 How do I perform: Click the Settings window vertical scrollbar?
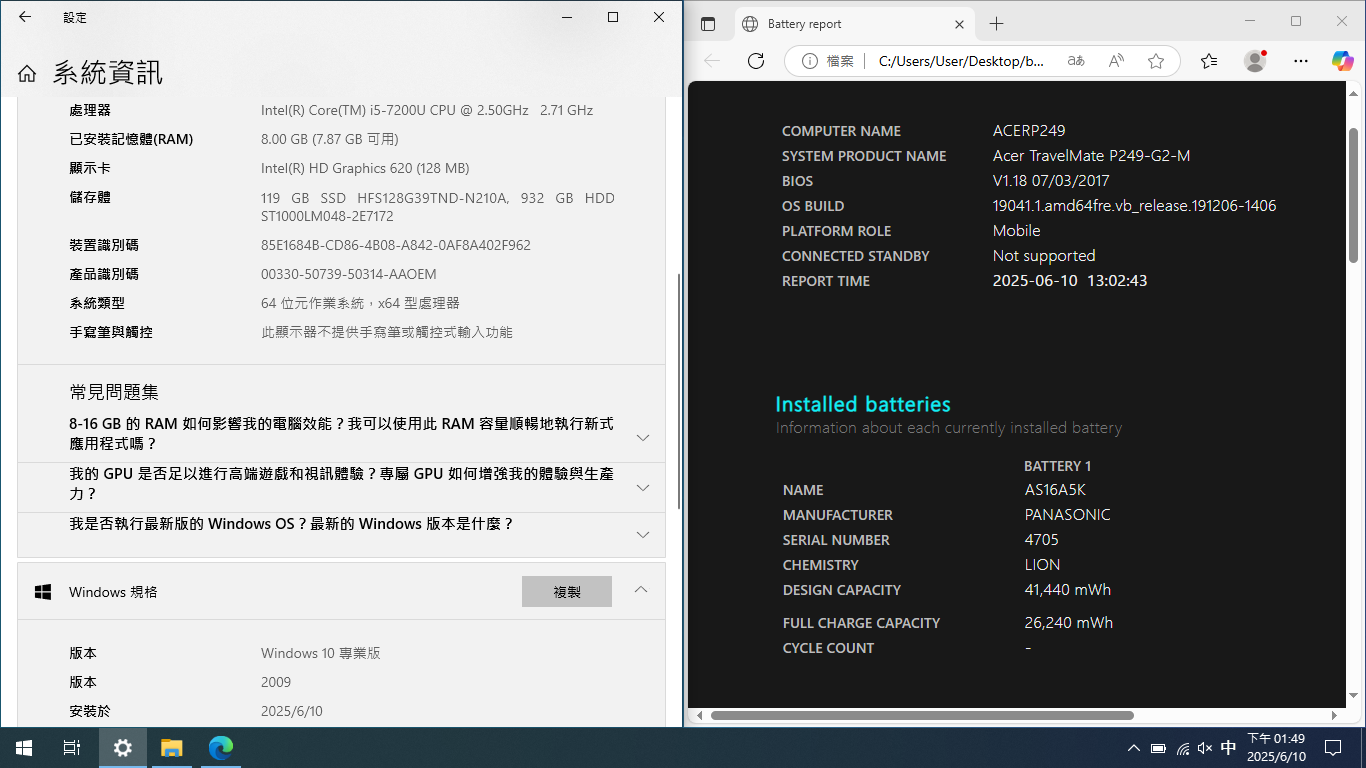(x=678, y=391)
